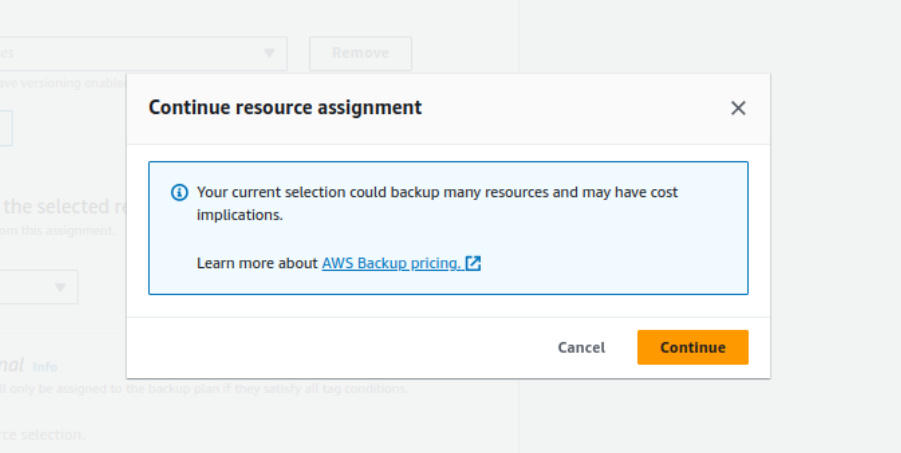901x453 pixels.
Task: Close the Continue resource assignment dialog
Action: coord(738,108)
